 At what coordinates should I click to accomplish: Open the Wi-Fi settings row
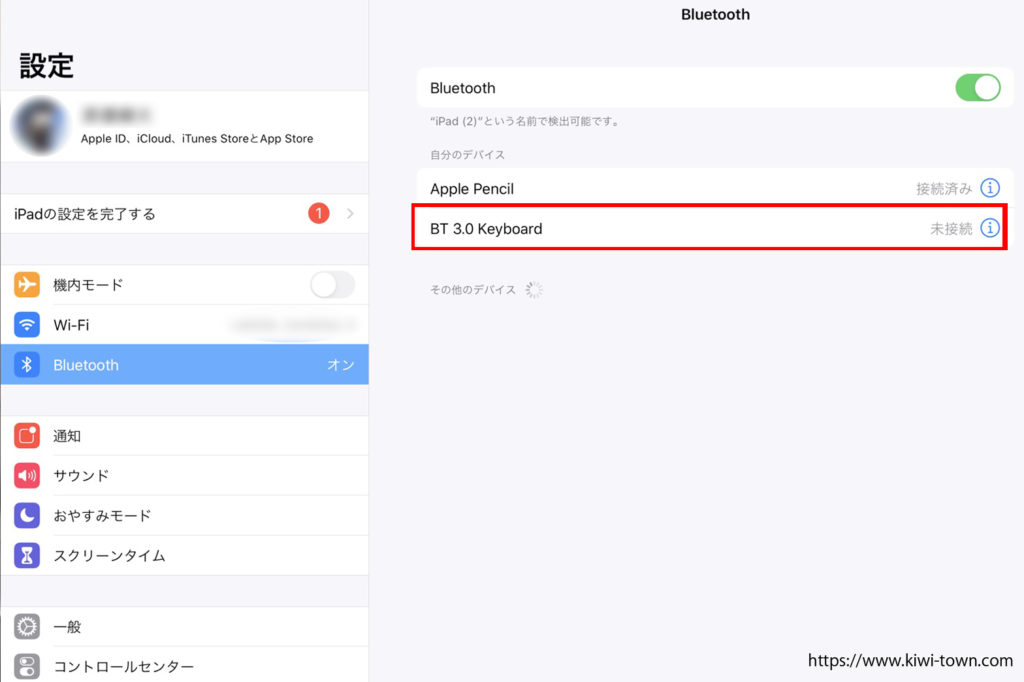[x=185, y=325]
